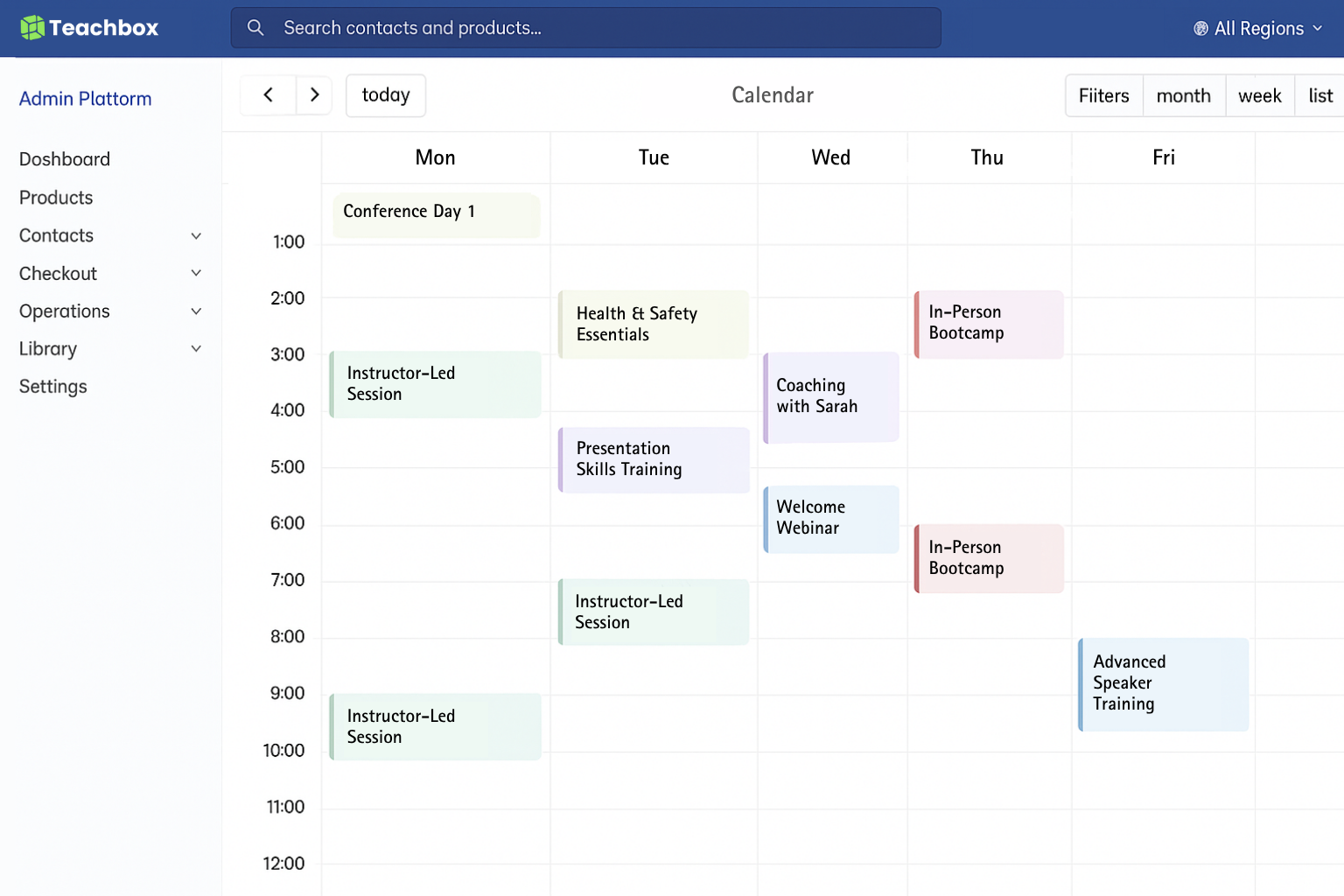The image size is (1344, 896).
Task: Click the search contacts input field
Action: pos(584,27)
